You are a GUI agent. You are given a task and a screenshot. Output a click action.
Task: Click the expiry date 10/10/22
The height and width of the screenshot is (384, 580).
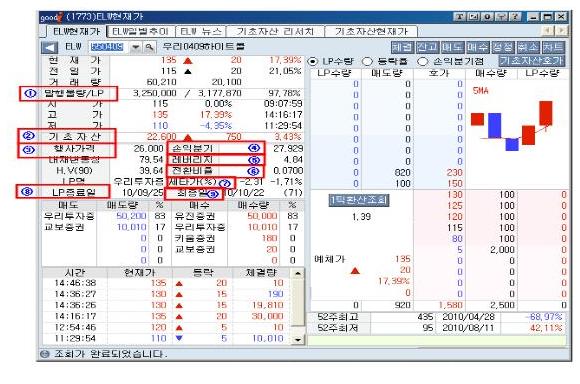coord(245,193)
